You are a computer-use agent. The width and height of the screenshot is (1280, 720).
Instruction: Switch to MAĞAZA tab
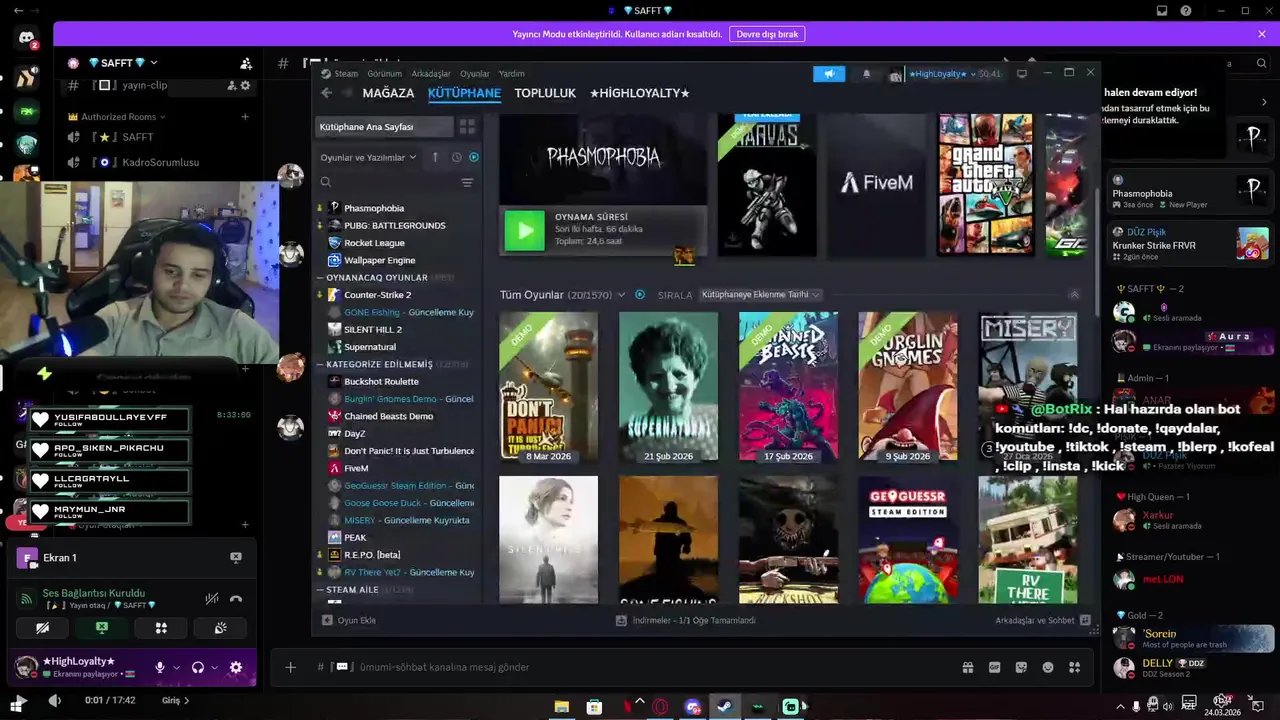tap(388, 93)
